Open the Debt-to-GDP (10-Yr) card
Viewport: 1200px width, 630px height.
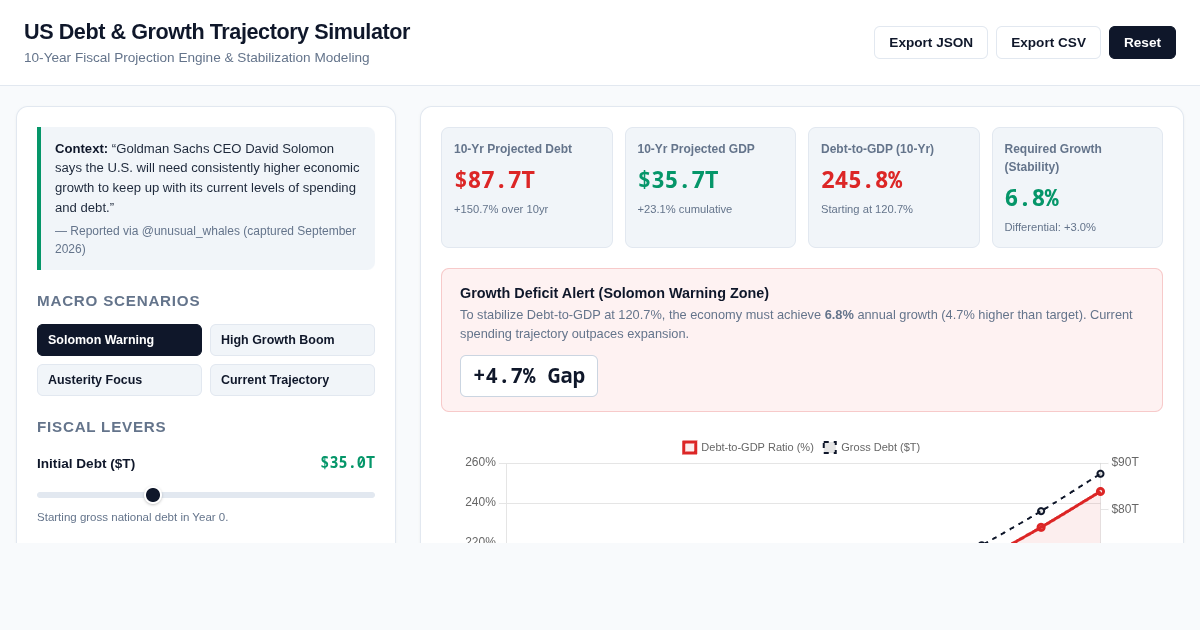pyautogui.click(x=894, y=187)
